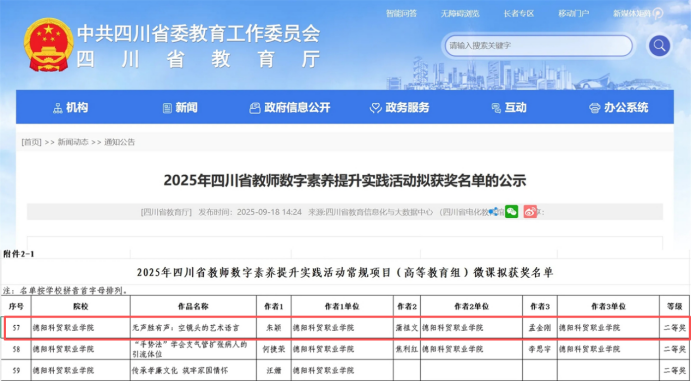Screen dimensions: 692x382
Task: Go to 通知公告 in the breadcrumb
Action: pyautogui.click(x=120, y=142)
